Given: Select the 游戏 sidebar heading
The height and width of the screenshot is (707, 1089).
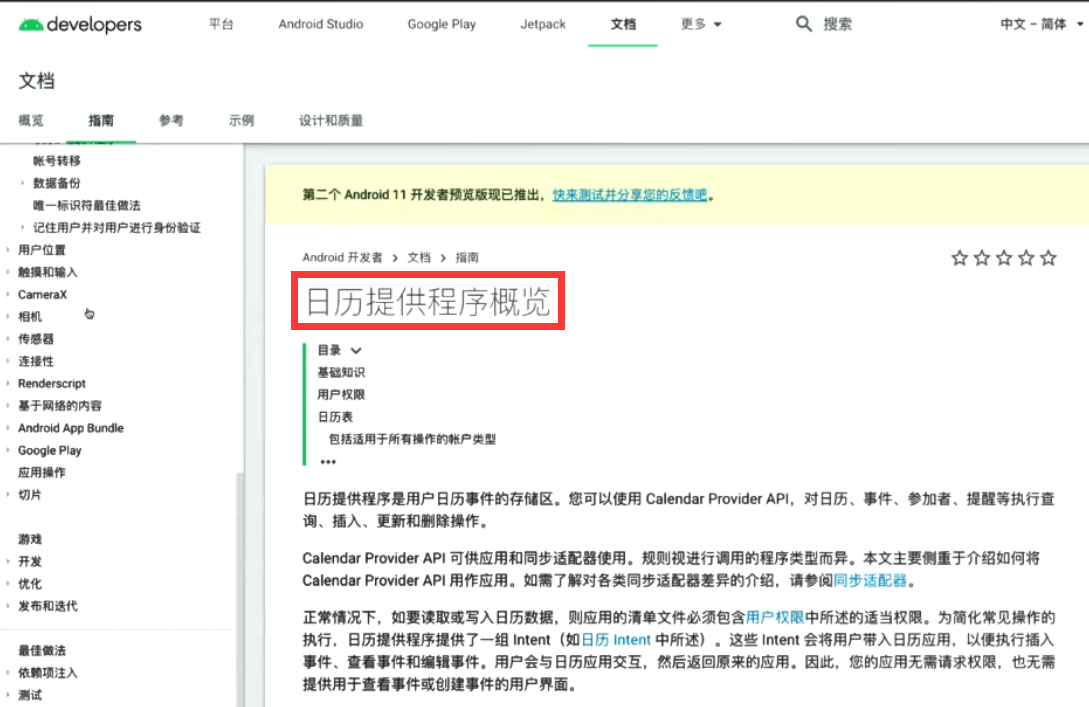Looking at the screenshot, I should (30, 539).
